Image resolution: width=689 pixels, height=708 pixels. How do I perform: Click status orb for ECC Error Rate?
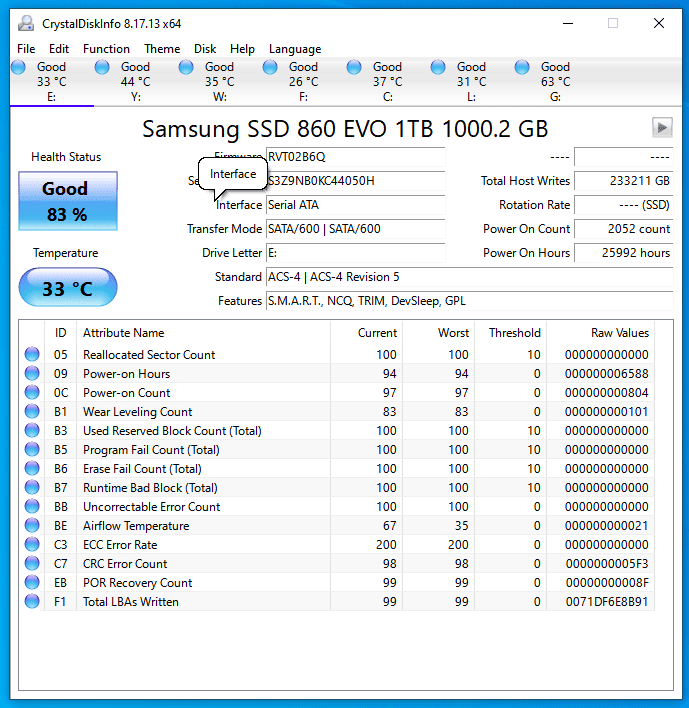pos(32,544)
